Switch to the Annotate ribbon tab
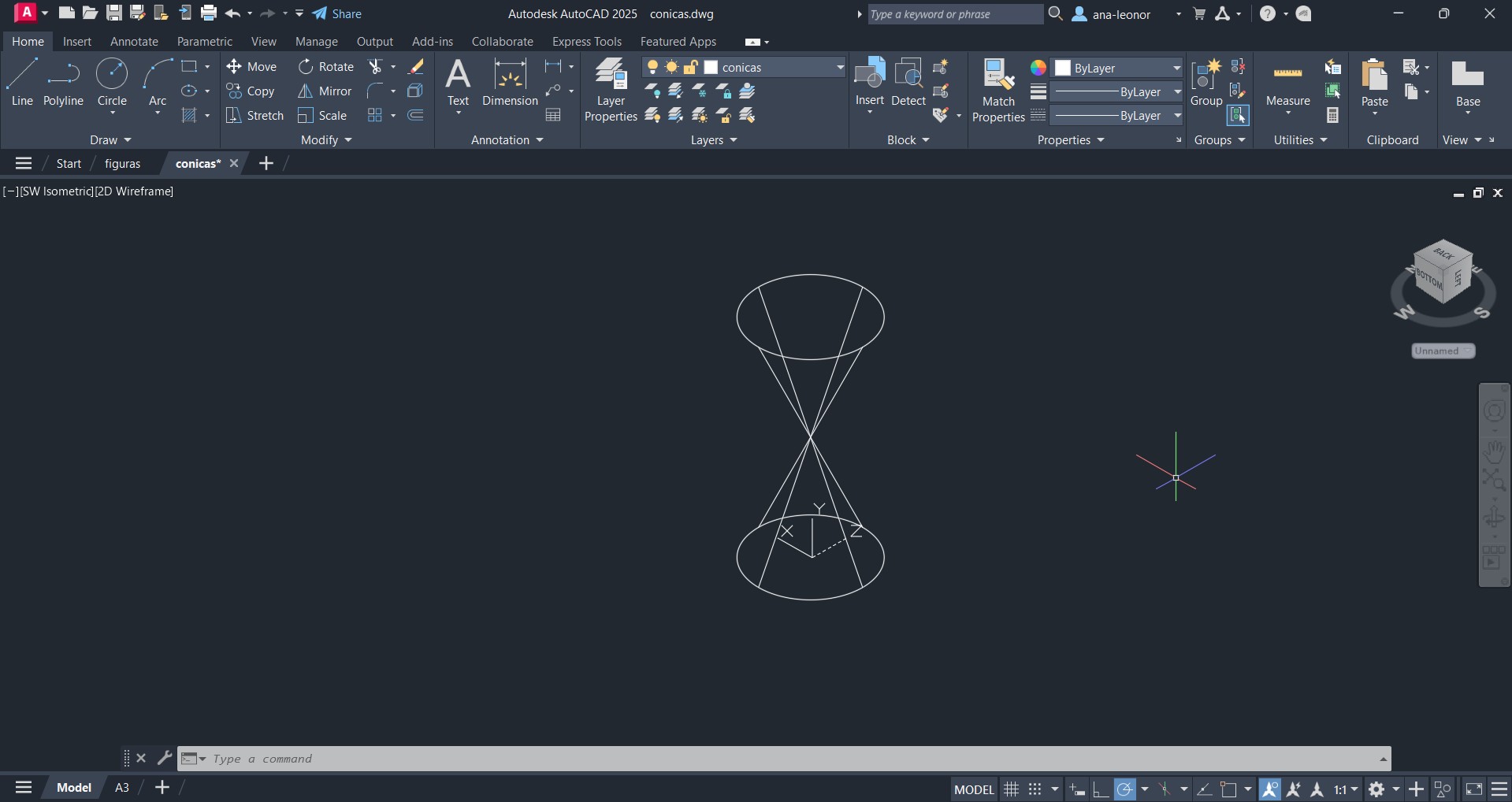 134,42
